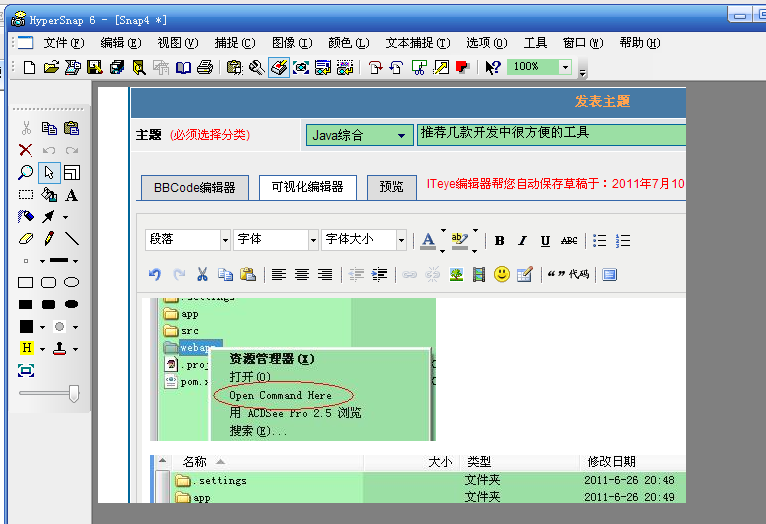Click the bulleted list icon
Image resolution: width=766 pixels, height=524 pixels.
(x=599, y=241)
